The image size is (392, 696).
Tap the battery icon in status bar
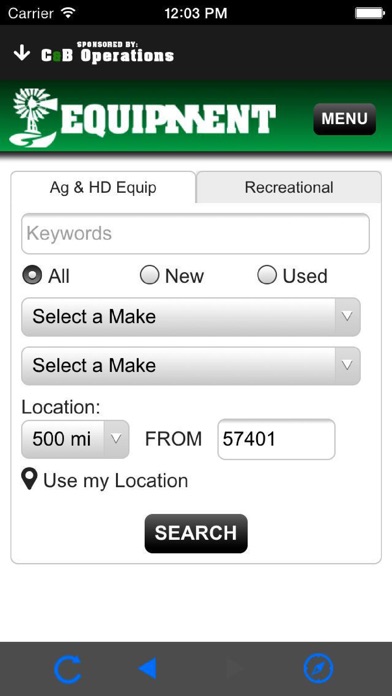click(369, 13)
